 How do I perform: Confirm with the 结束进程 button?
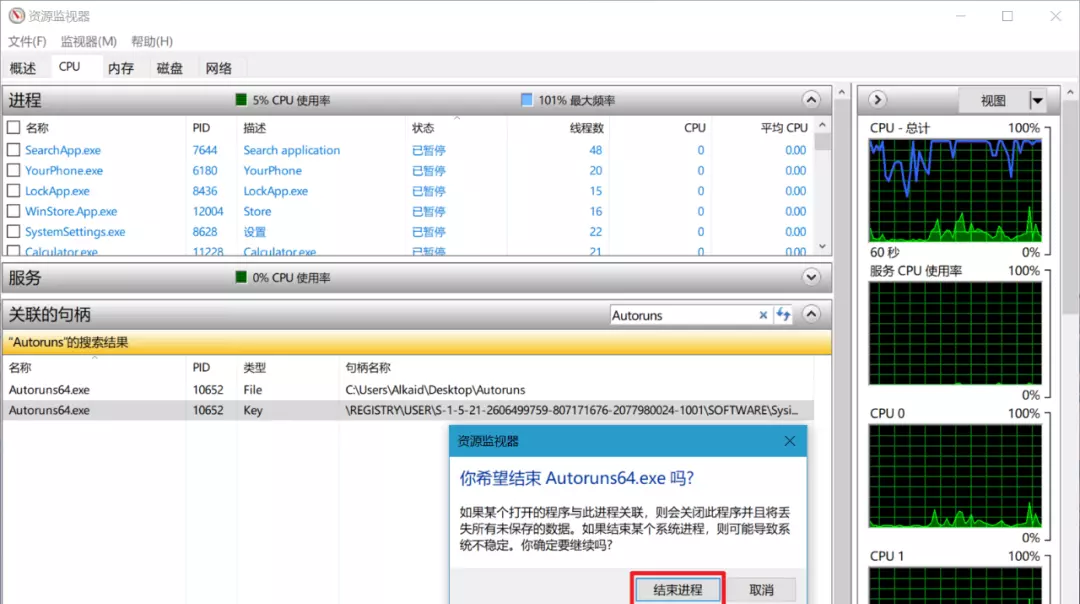[x=678, y=590]
